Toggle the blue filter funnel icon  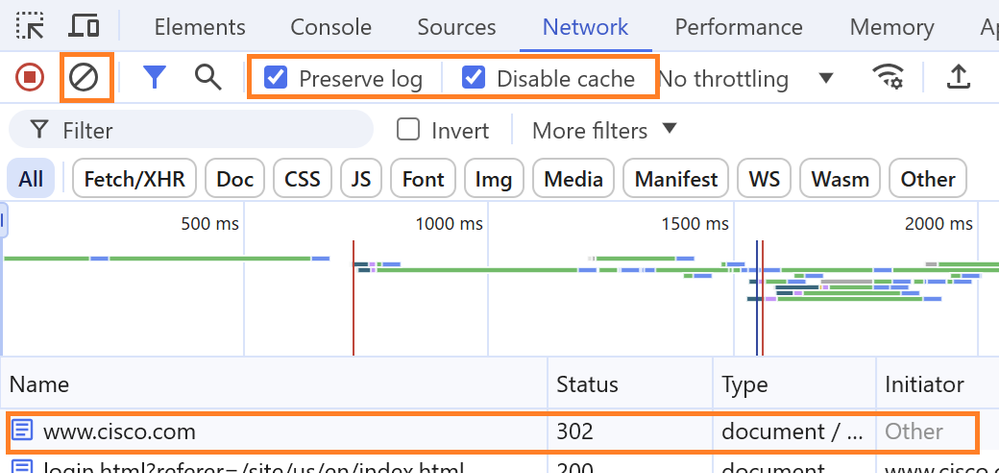[154, 78]
